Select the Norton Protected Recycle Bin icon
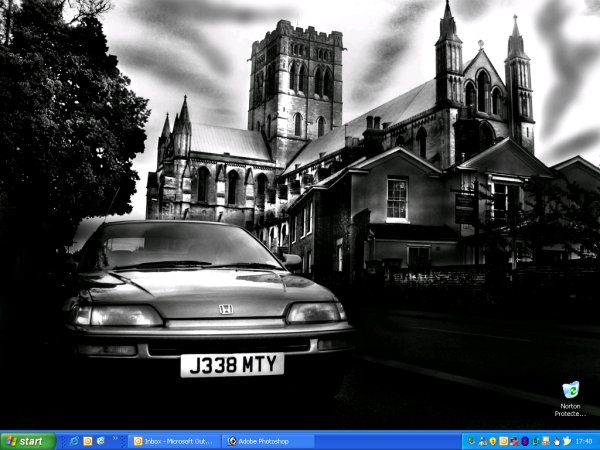 [570, 389]
